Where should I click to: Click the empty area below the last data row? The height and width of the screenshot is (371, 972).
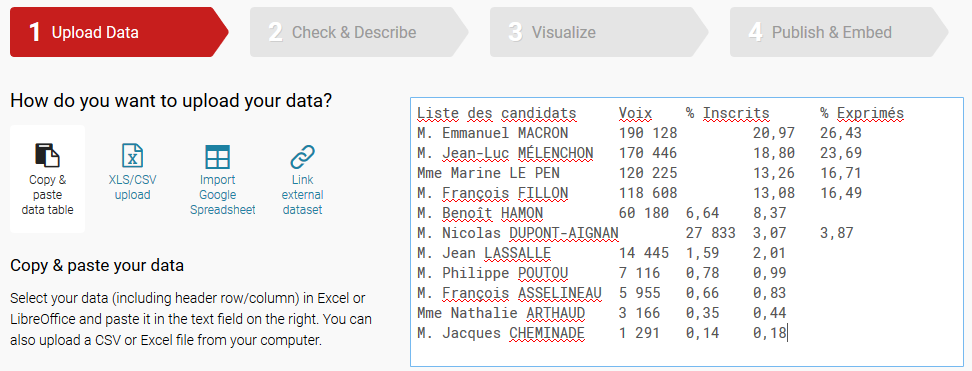687,353
